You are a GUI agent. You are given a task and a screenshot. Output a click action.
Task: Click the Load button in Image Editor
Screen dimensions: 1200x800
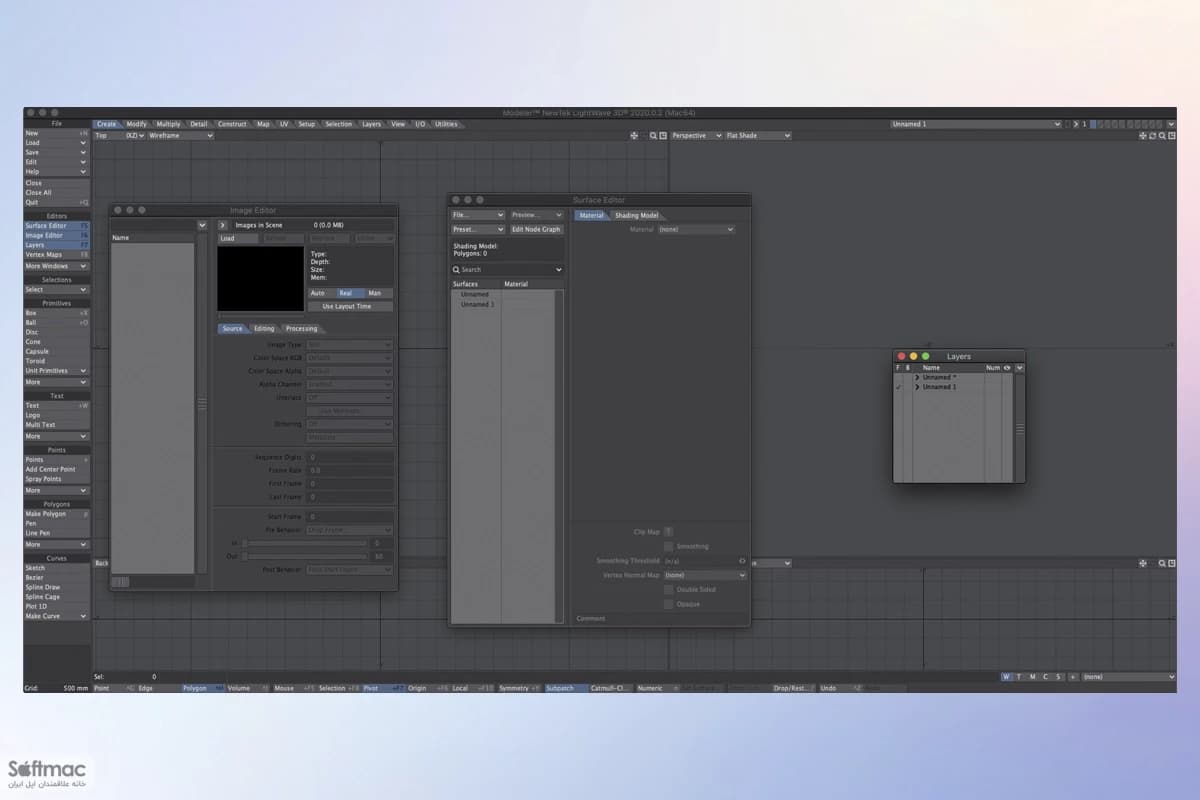[x=239, y=239]
